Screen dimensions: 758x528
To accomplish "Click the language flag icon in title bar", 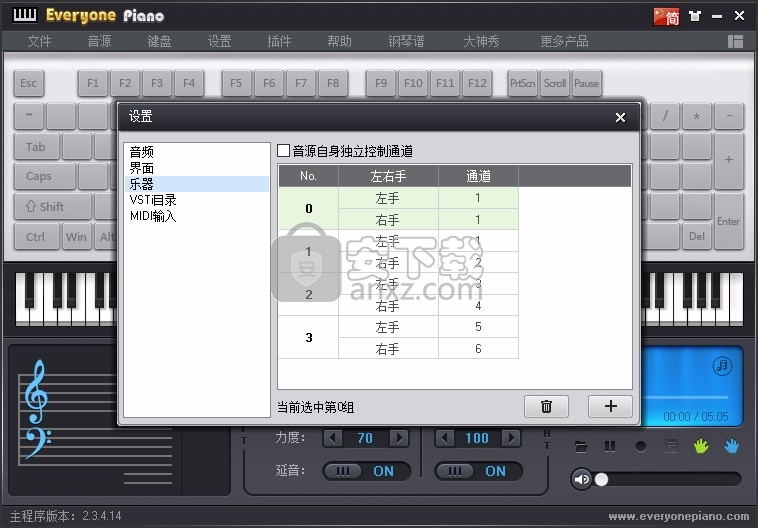I will (x=666, y=16).
